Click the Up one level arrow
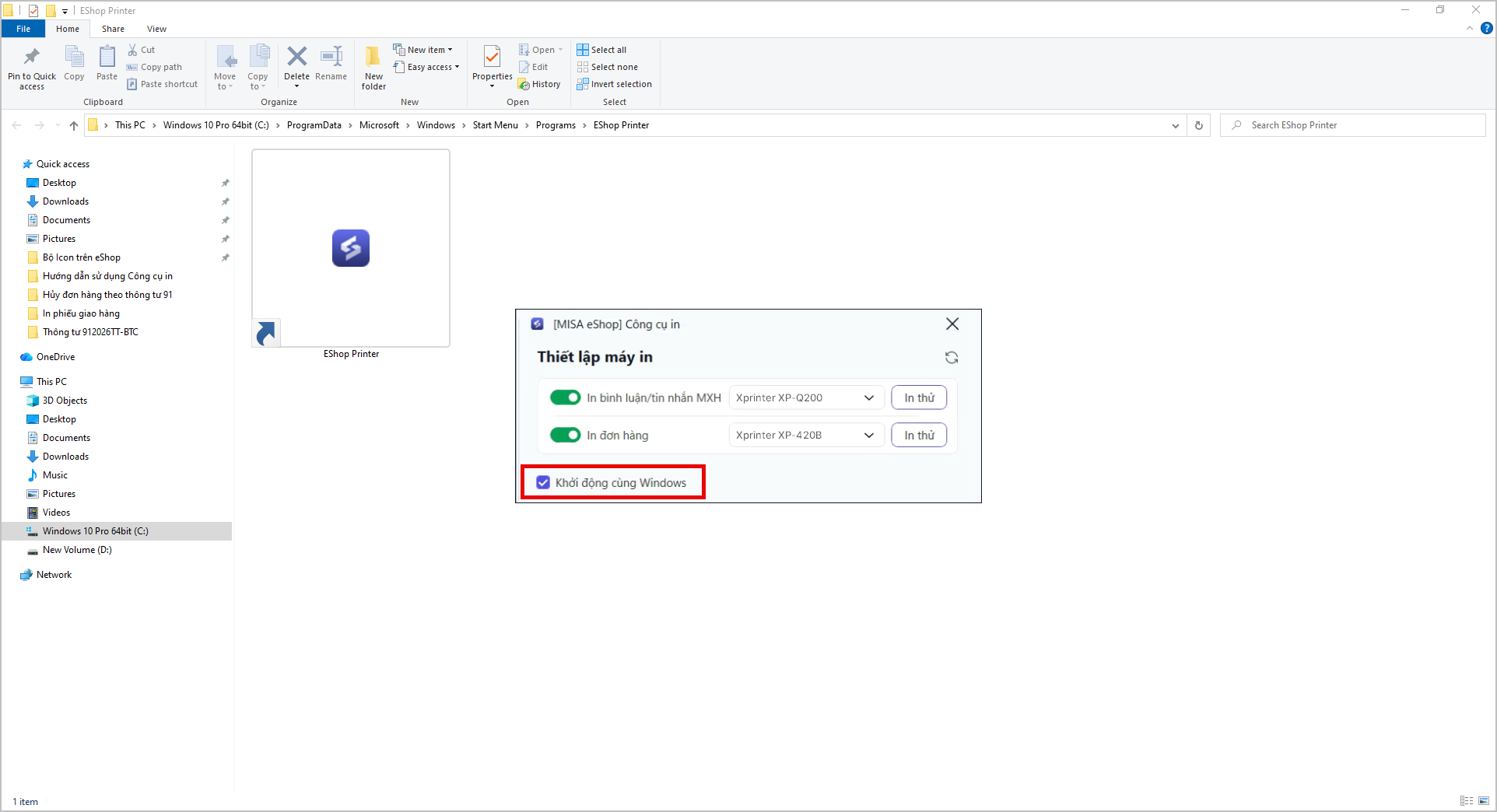This screenshot has width=1497, height=812. pos(74,125)
